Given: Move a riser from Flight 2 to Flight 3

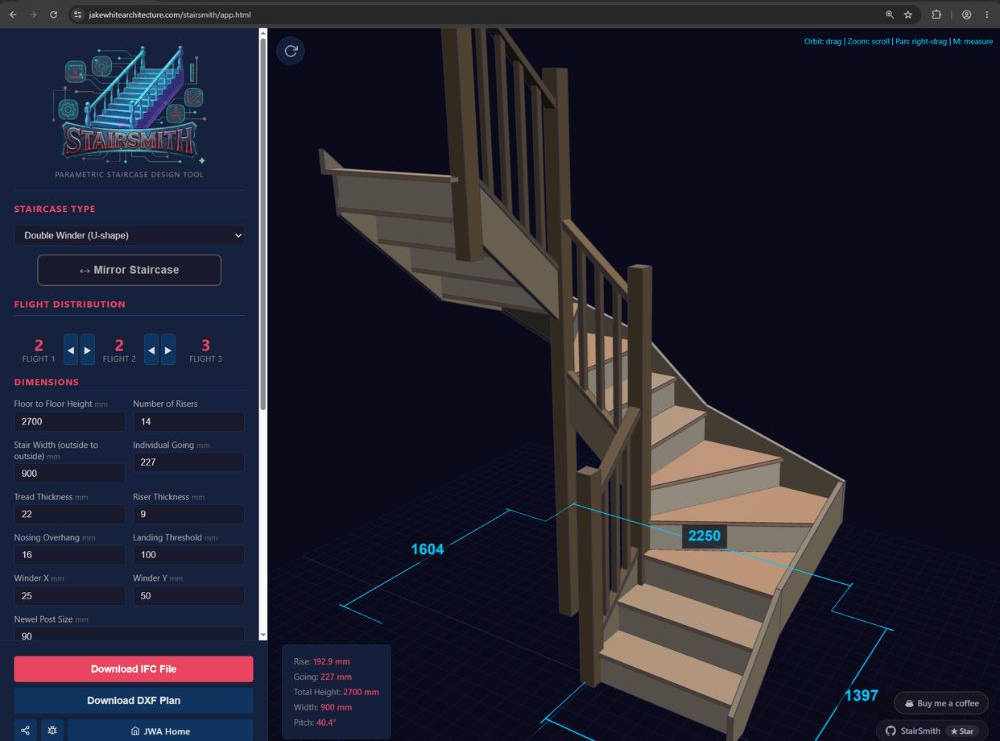Looking at the screenshot, I should tap(168, 350).
